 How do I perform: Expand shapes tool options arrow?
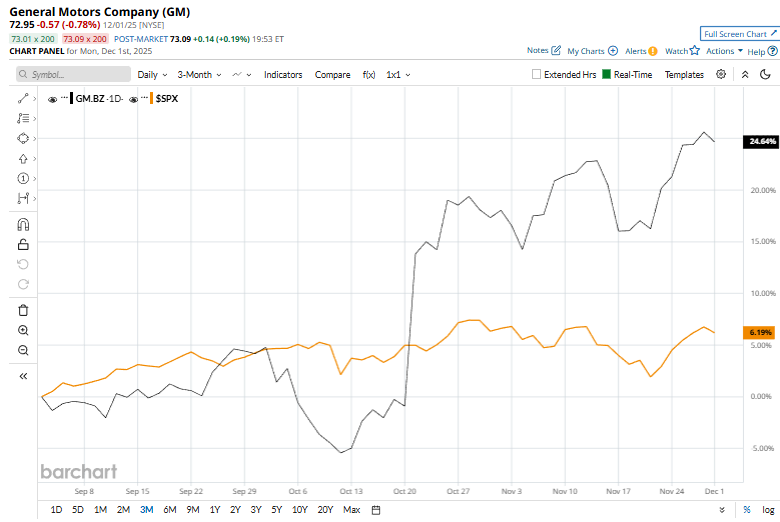34,138
